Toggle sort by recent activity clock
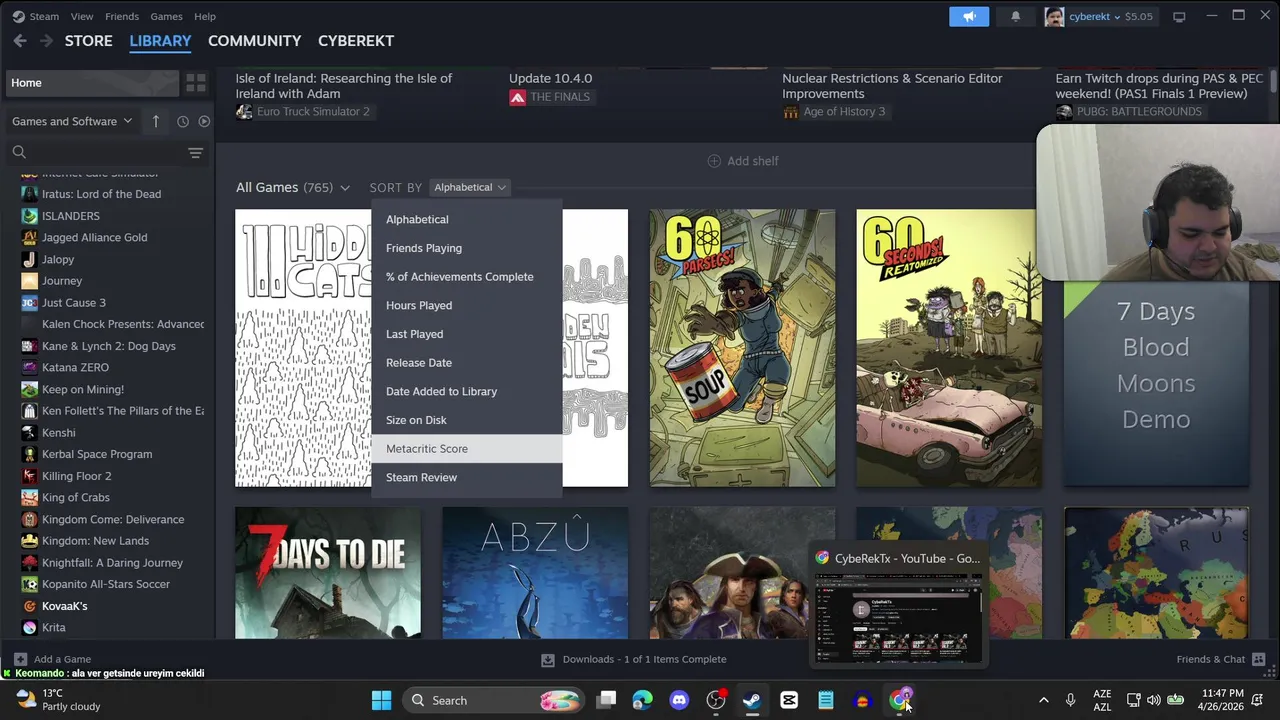 point(183,121)
